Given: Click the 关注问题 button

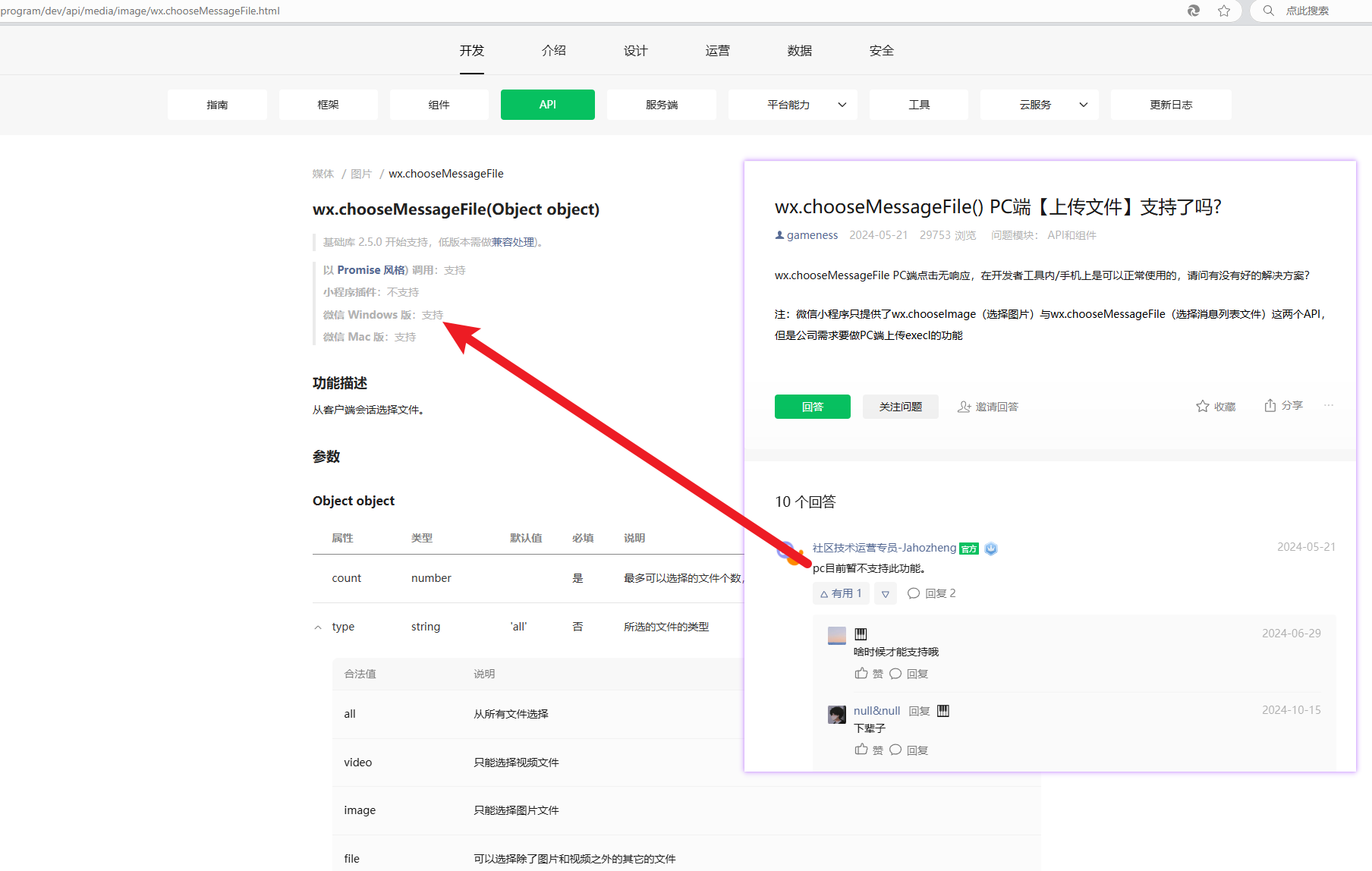Looking at the screenshot, I should coord(901,407).
